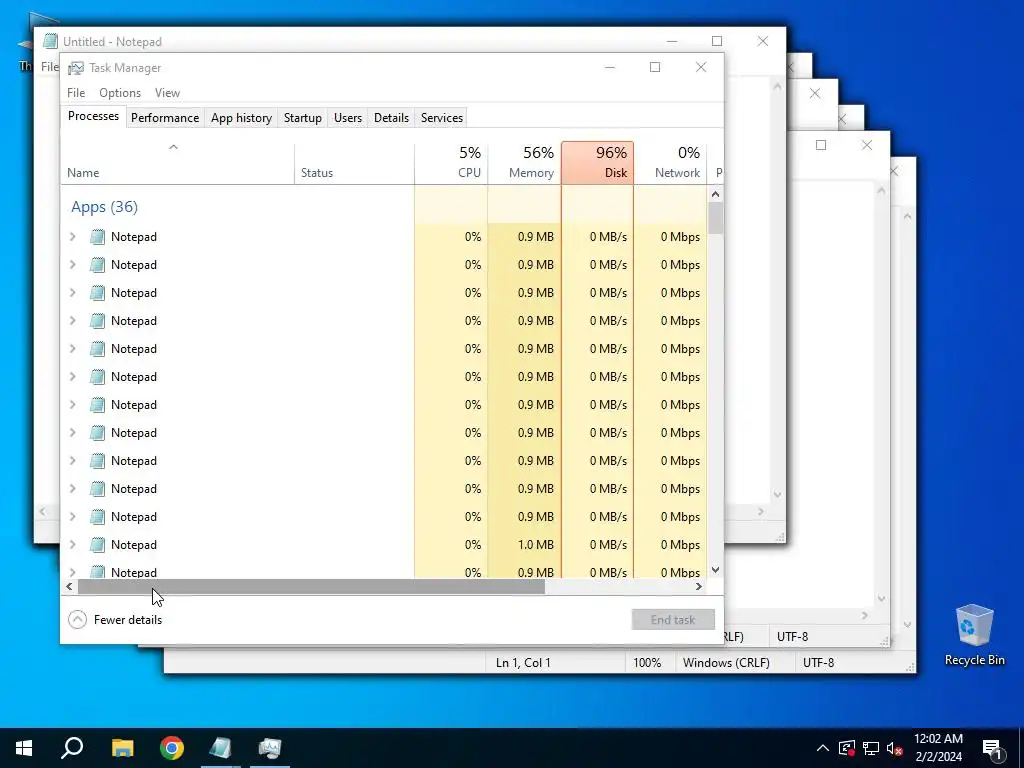Viewport: 1024px width, 768px height.
Task: Launch Google Chrome from the taskbar
Action: 172,748
